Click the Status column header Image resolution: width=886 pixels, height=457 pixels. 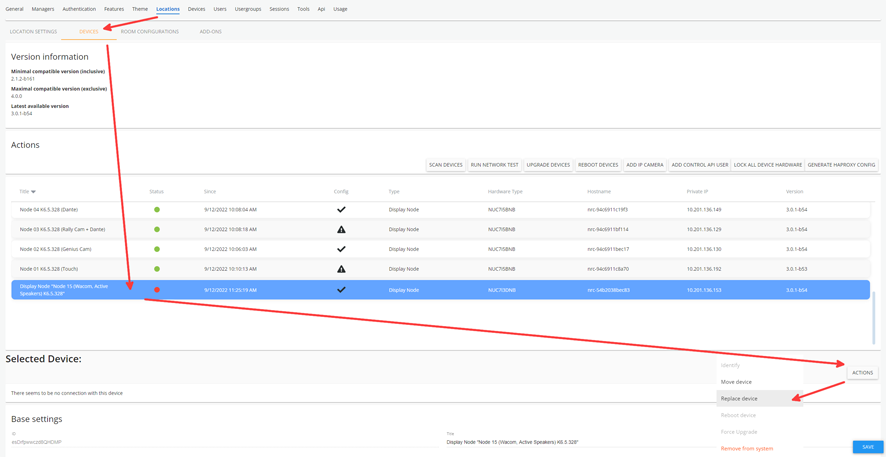click(157, 191)
